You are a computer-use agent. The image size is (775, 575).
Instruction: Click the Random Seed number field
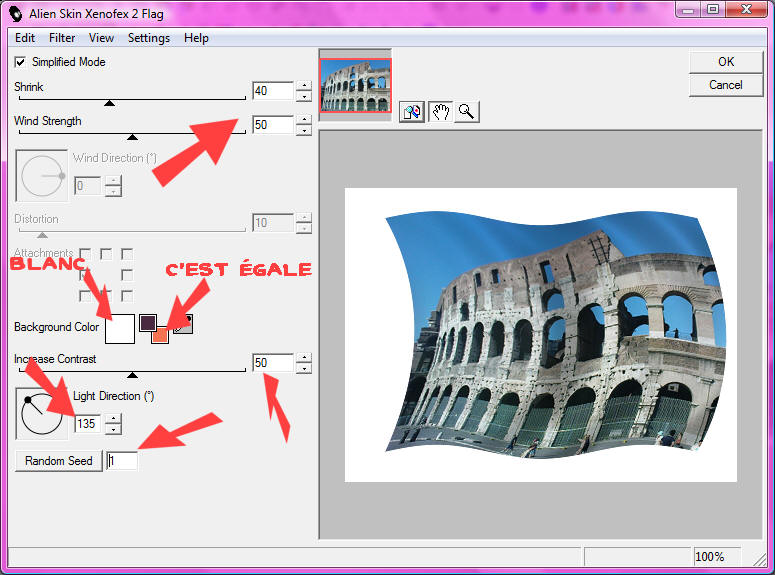(122, 461)
